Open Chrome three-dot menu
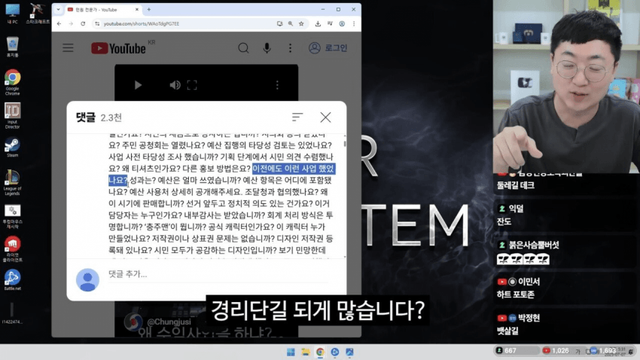This screenshot has height=360, width=640. pos(354,24)
